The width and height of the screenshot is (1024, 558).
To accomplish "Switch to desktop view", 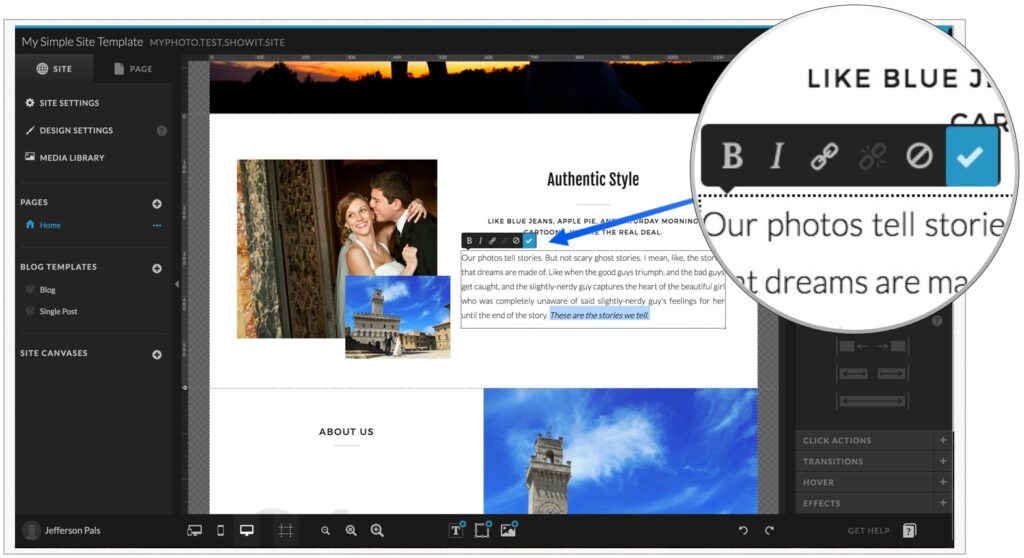I will coord(247,531).
